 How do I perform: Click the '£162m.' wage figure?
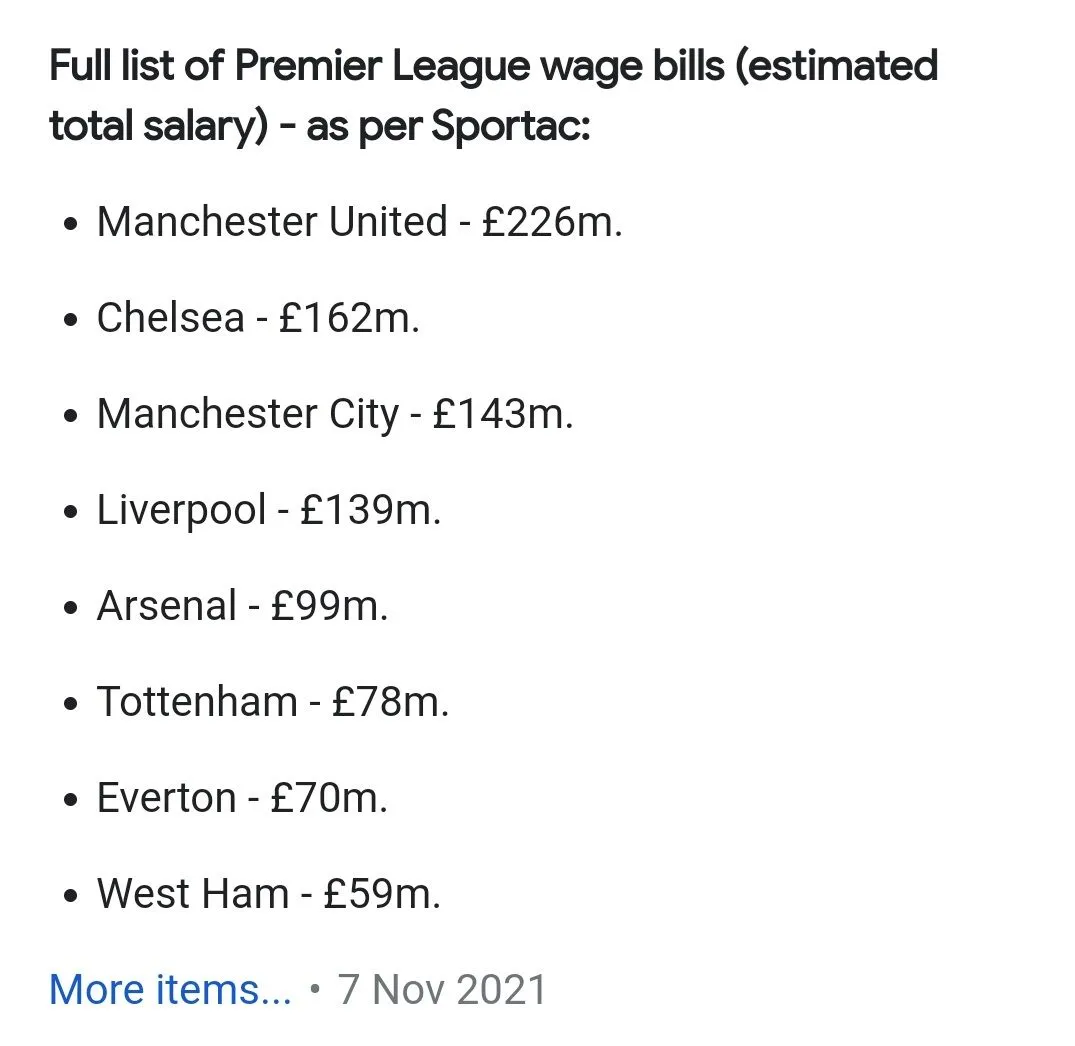coord(349,318)
